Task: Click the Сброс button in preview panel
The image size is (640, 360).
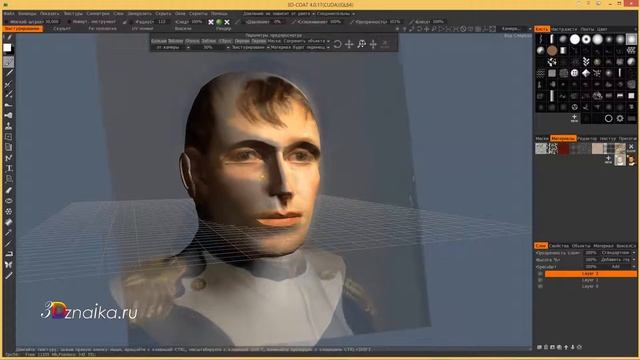Action: click(x=225, y=41)
